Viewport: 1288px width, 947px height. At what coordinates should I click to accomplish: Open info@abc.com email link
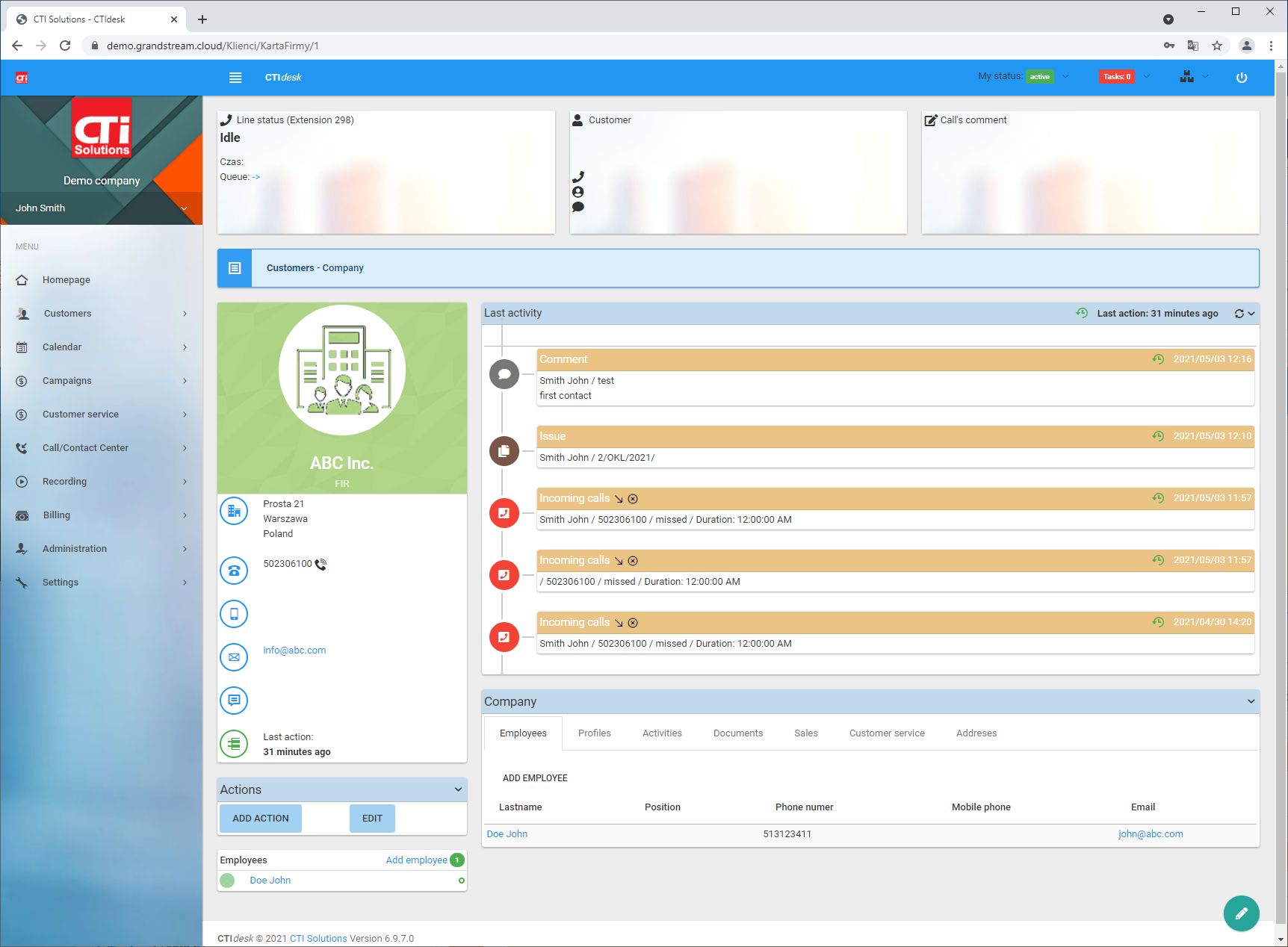[x=294, y=651]
